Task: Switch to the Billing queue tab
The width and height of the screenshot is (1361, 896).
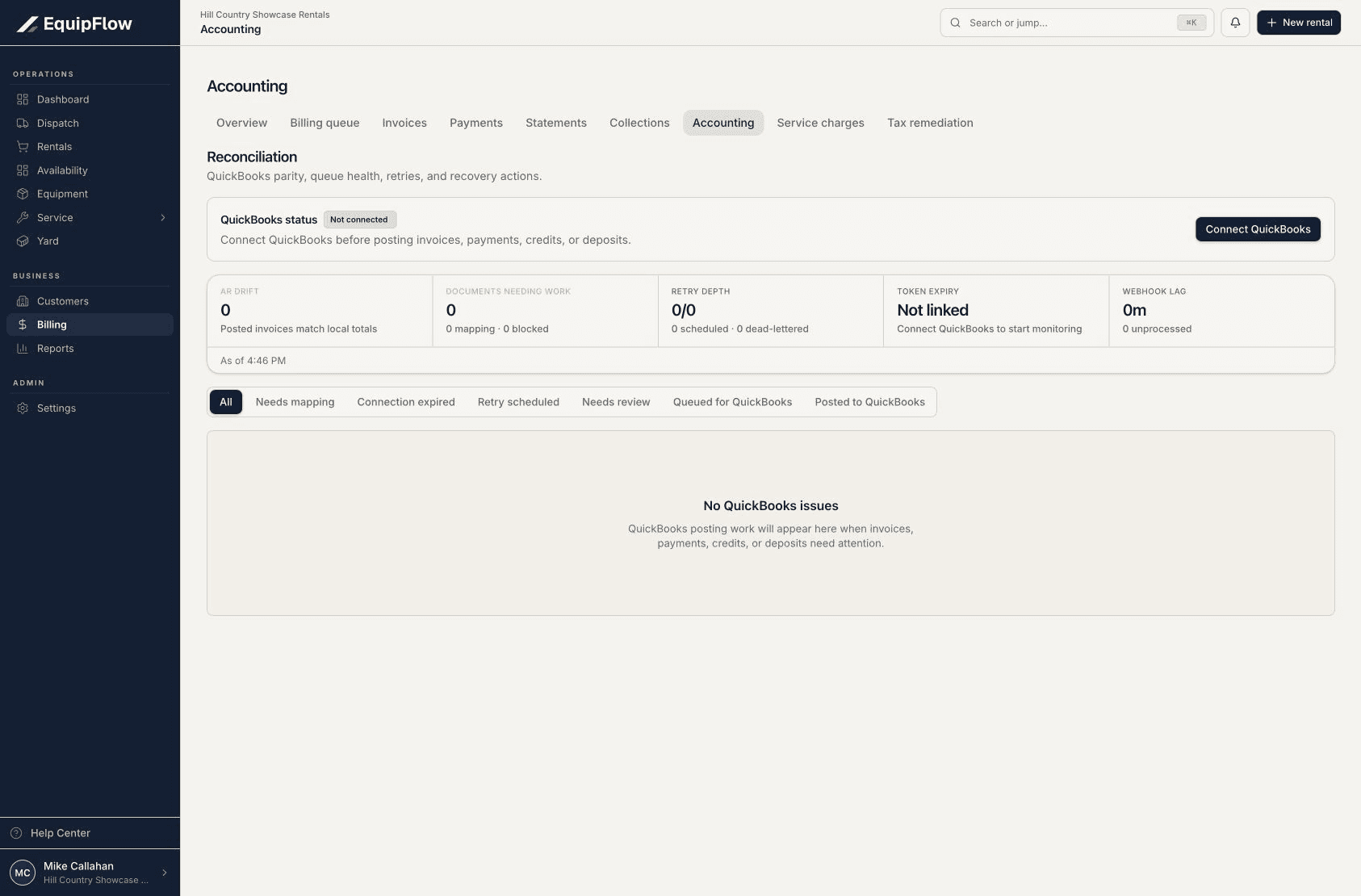Action: [325, 123]
